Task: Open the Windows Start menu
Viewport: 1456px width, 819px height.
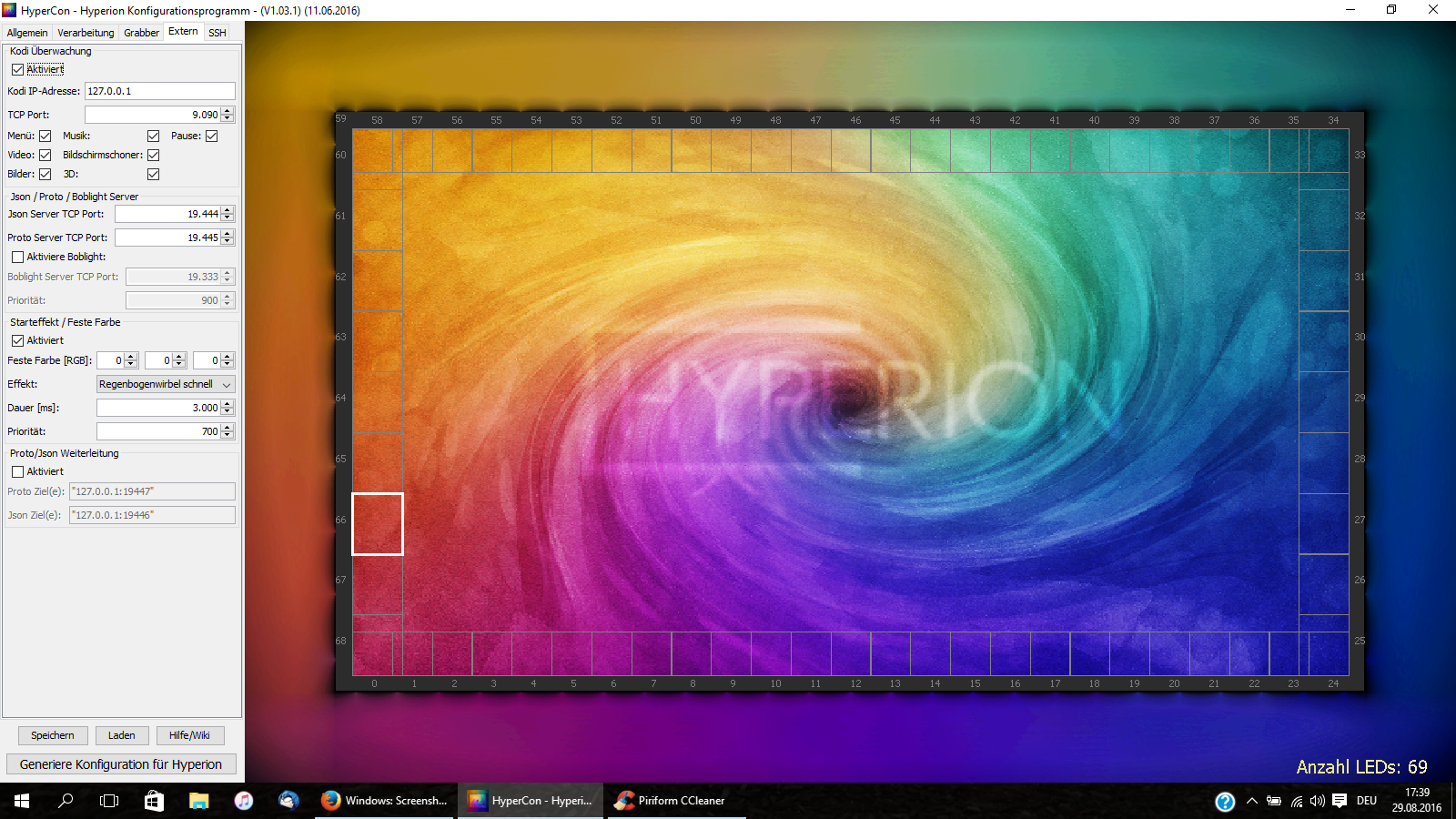Action: [22, 801]
